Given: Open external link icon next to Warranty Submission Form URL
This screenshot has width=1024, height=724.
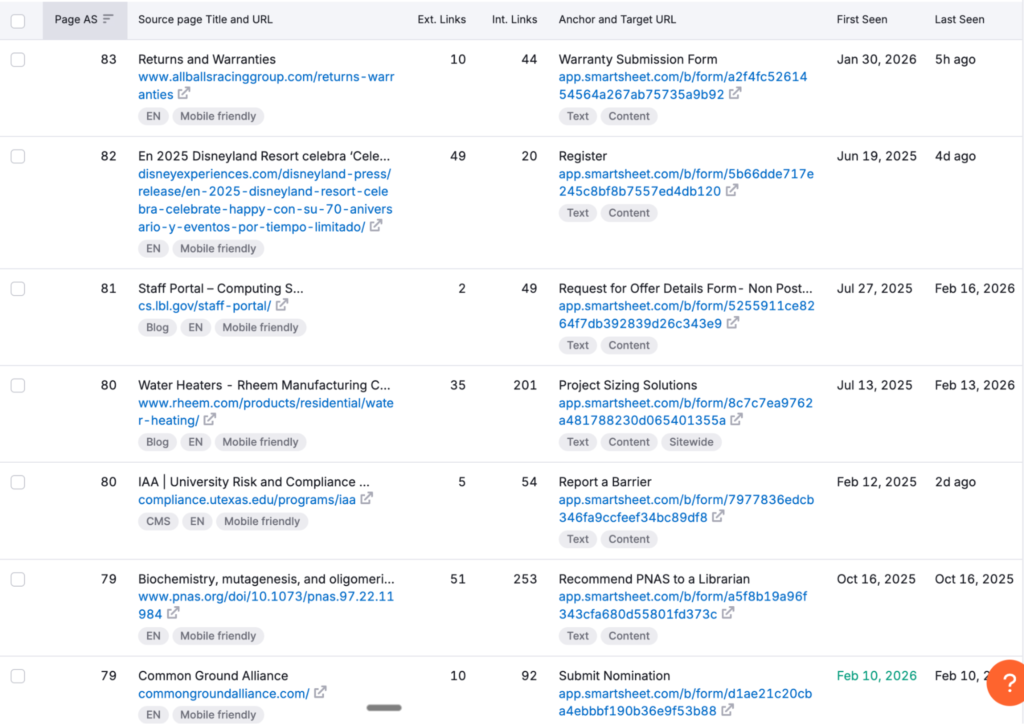Looking at the screenshot, I should (734, 94).
